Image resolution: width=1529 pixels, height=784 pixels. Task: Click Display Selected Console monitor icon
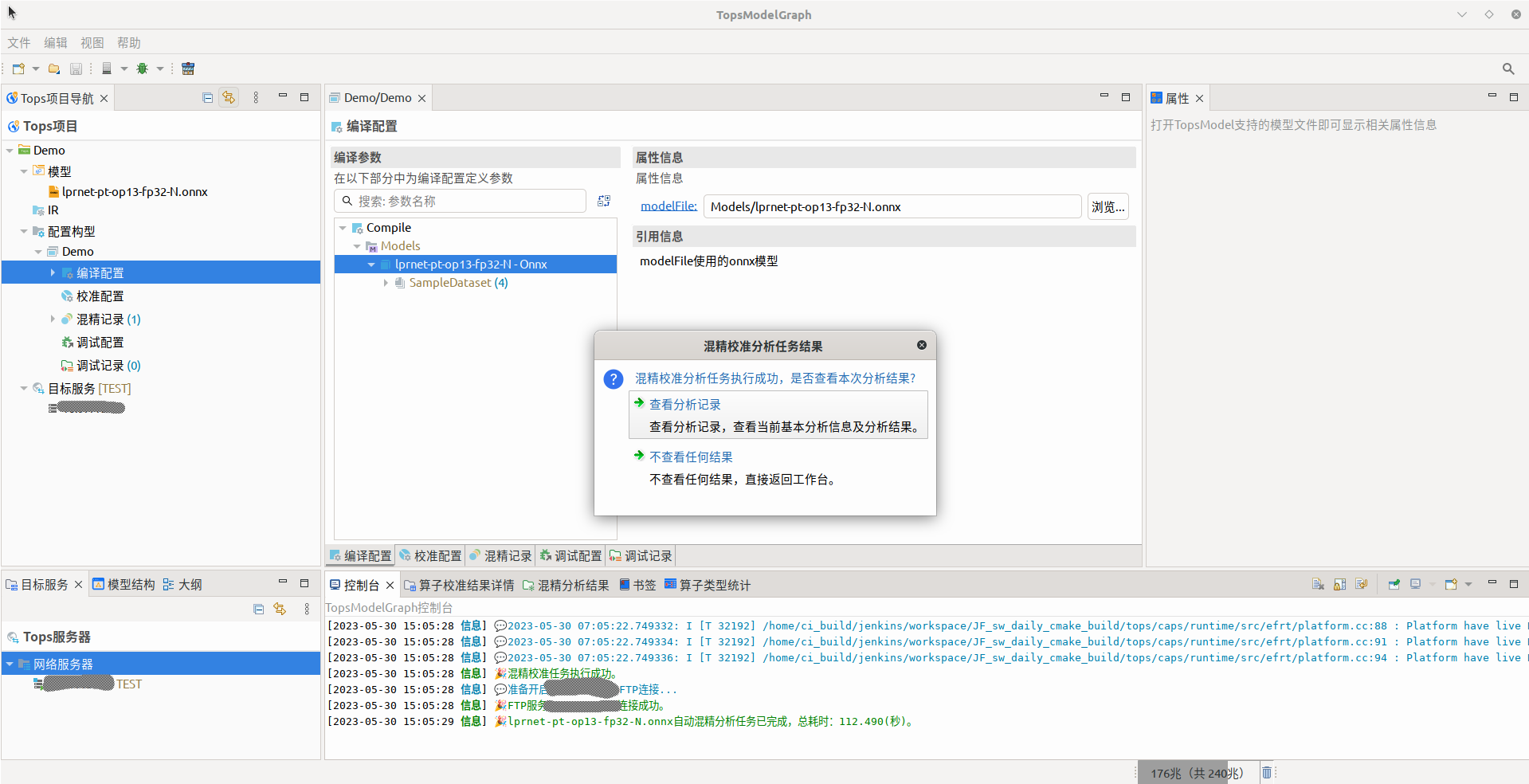click(1416, 584)
